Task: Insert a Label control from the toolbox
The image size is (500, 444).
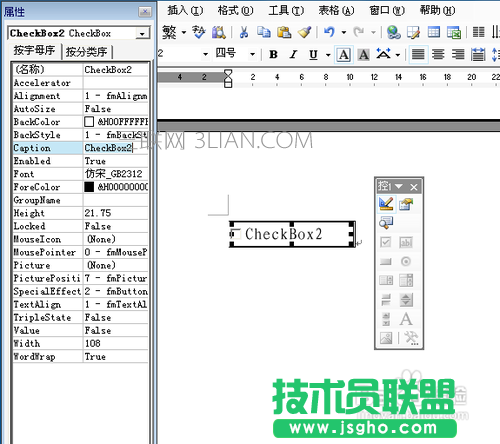Action: click(406, 319)
